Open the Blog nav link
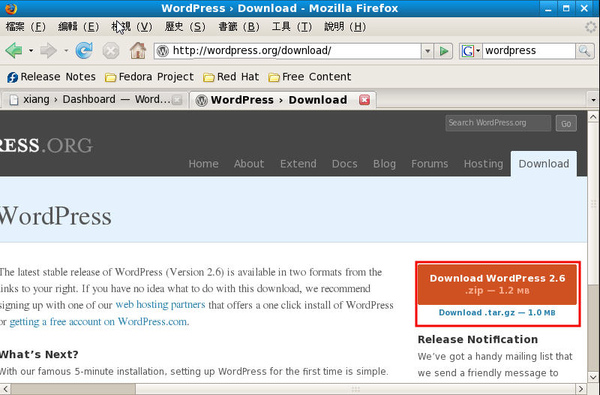Image resolution: width=600 pixels, height=395 pixels. (x=385, y=164)
